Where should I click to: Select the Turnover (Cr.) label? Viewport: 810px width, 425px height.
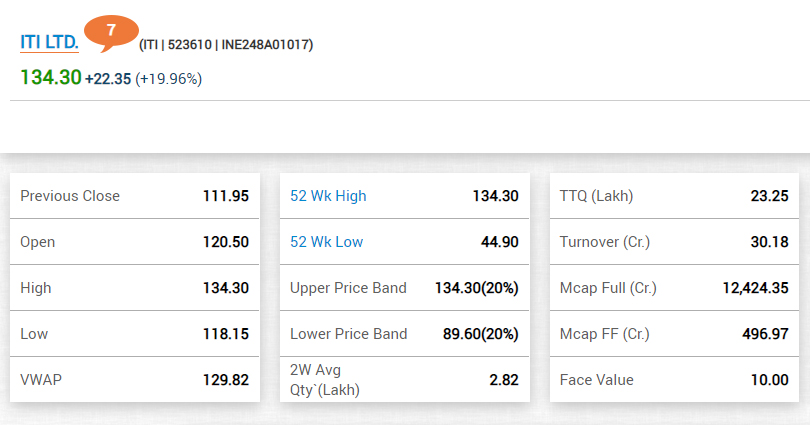(604, 242)
